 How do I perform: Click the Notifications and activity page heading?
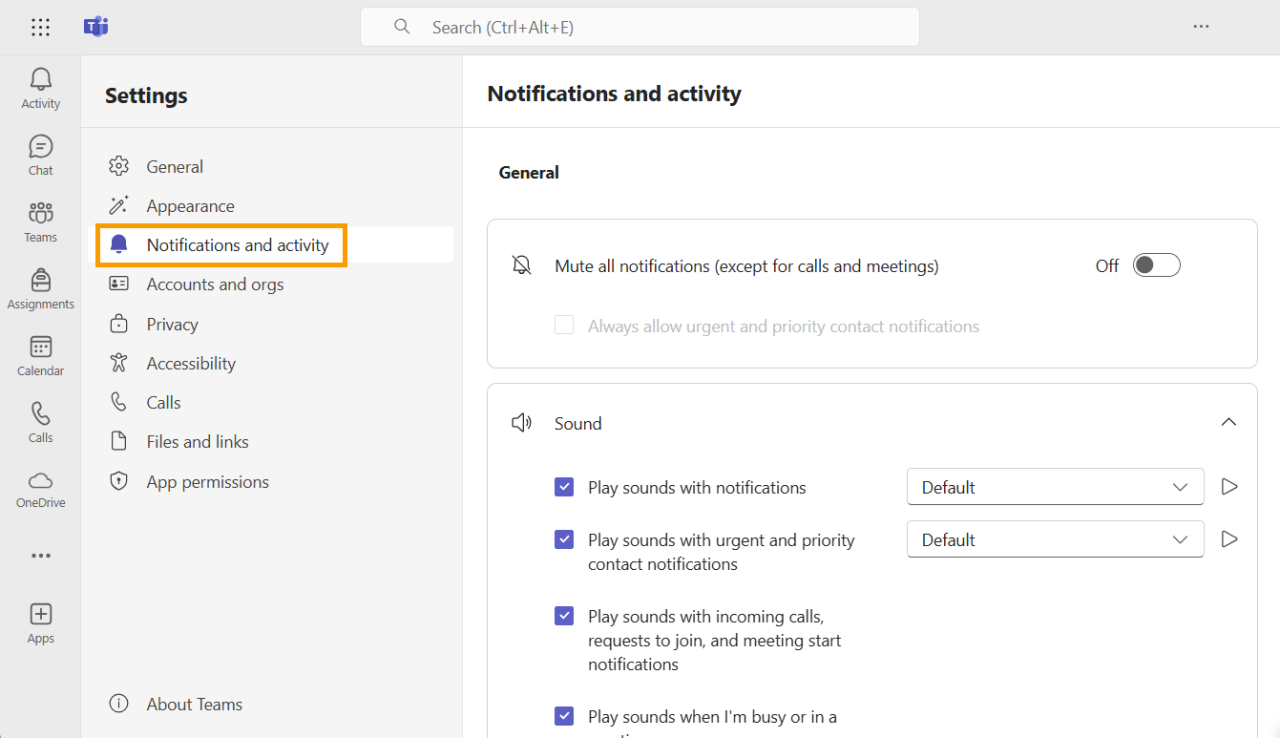[x=614, y=94]
